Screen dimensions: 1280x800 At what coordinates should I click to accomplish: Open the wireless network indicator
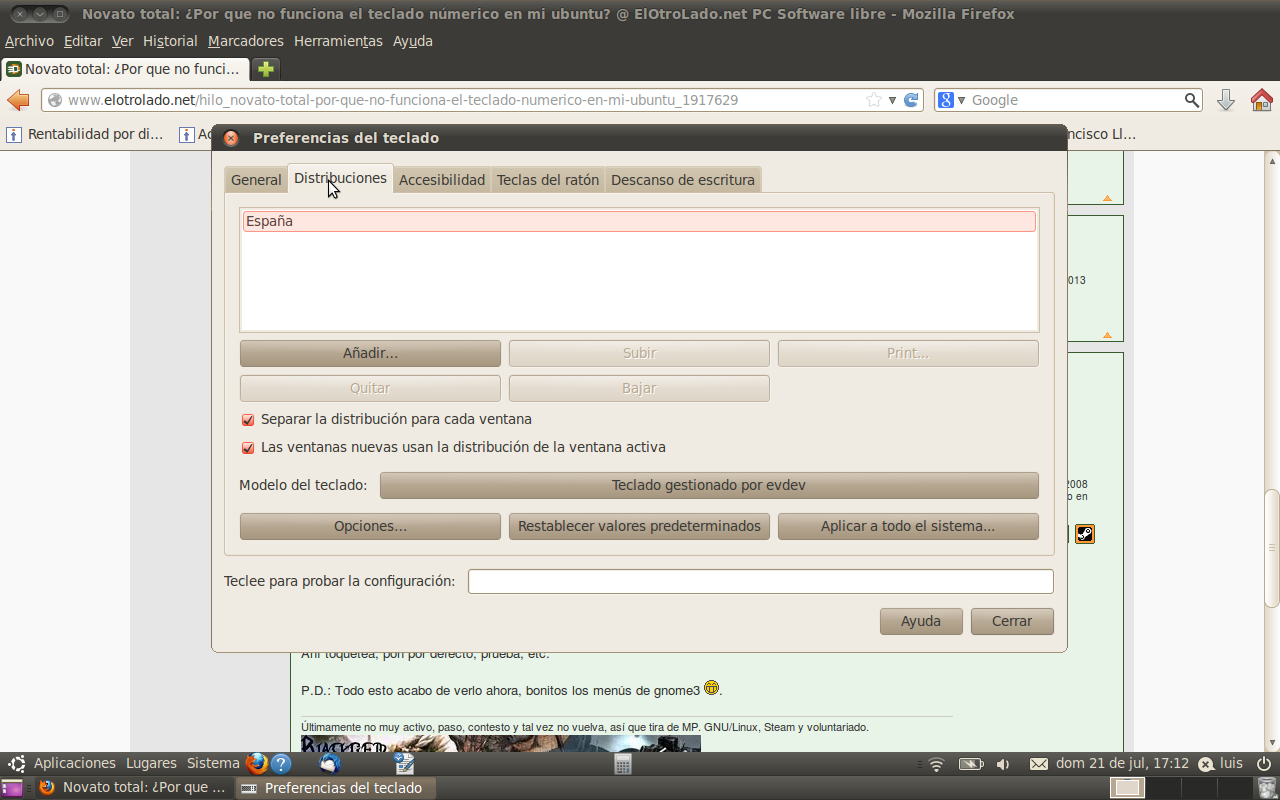pyautogui.click(x=936, y=764)
